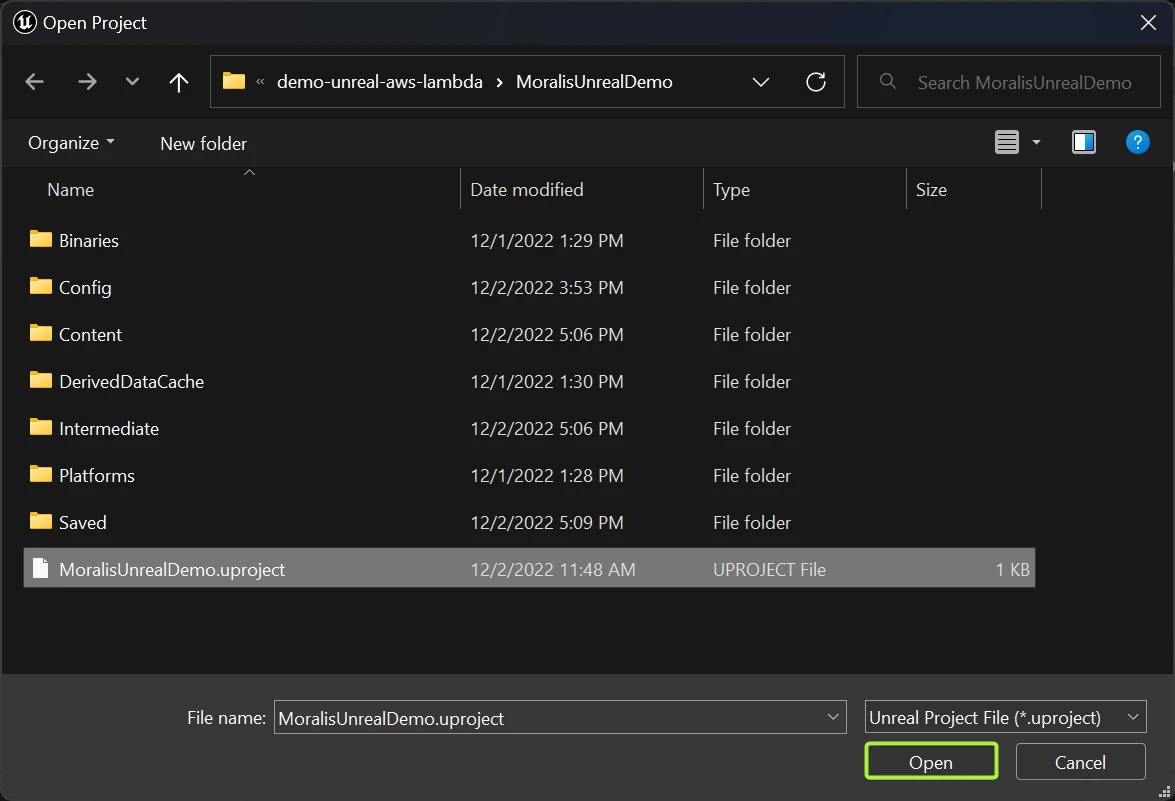Open the Unreal Project File type dropdown

[1004, 717]
